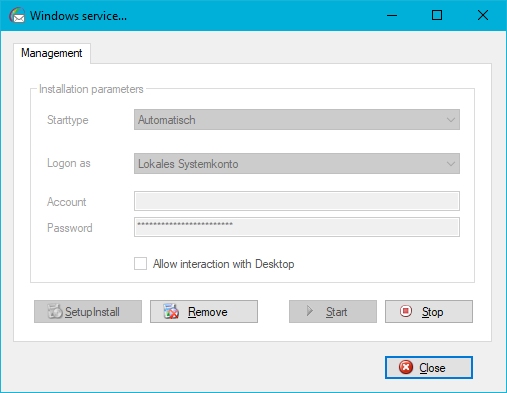
Task: Focus the Account text field
Action: pyautogui.click(x=297, y=201)
